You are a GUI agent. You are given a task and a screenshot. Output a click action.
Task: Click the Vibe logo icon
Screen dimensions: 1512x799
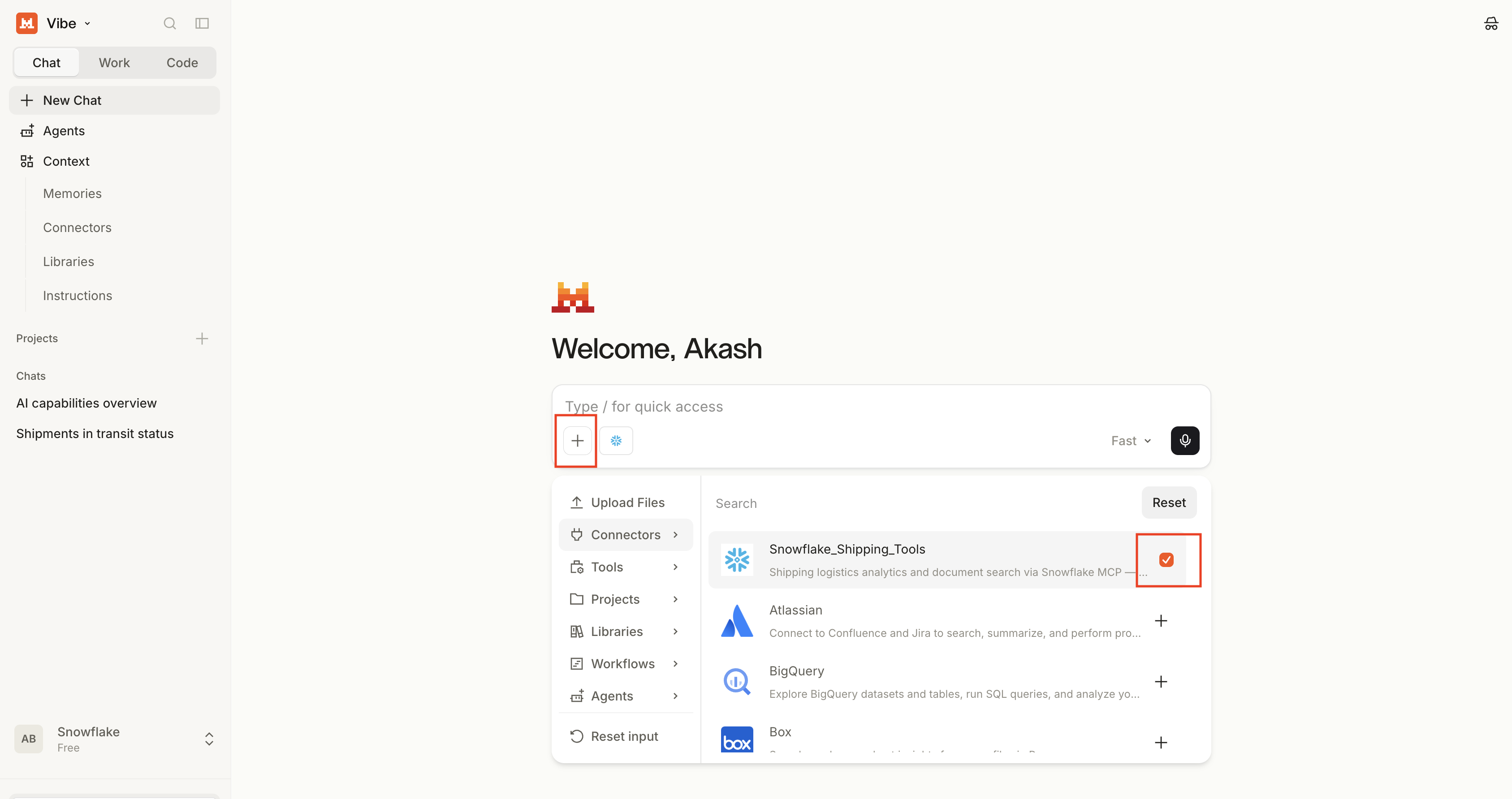[x=27, y=23]
